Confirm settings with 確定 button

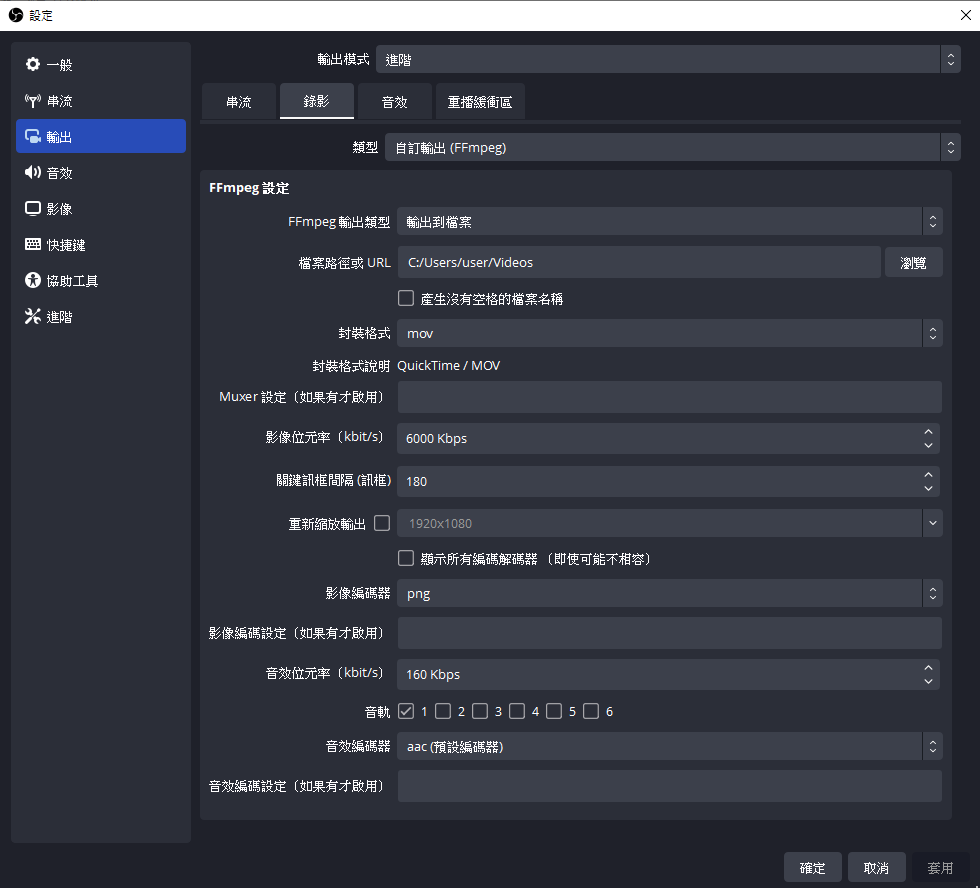pyautogui.click(x=812, y=867)
